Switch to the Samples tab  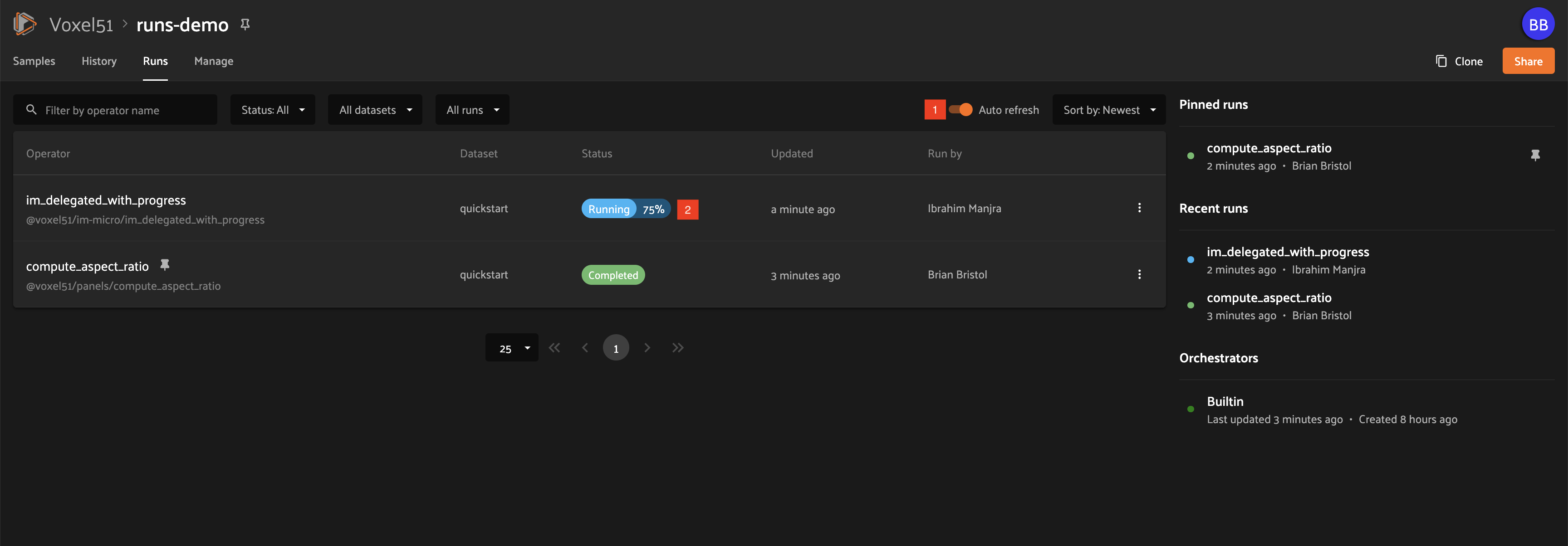(34, 61)
